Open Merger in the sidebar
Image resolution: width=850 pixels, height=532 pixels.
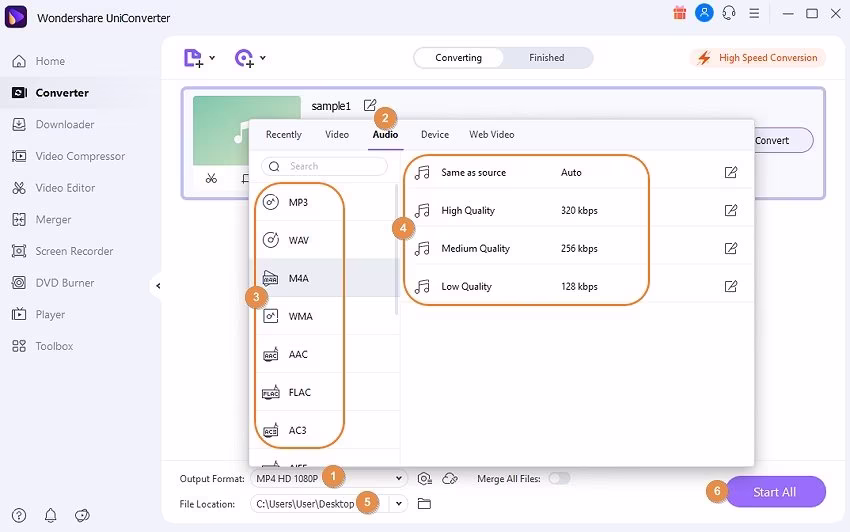click(80, 220)
